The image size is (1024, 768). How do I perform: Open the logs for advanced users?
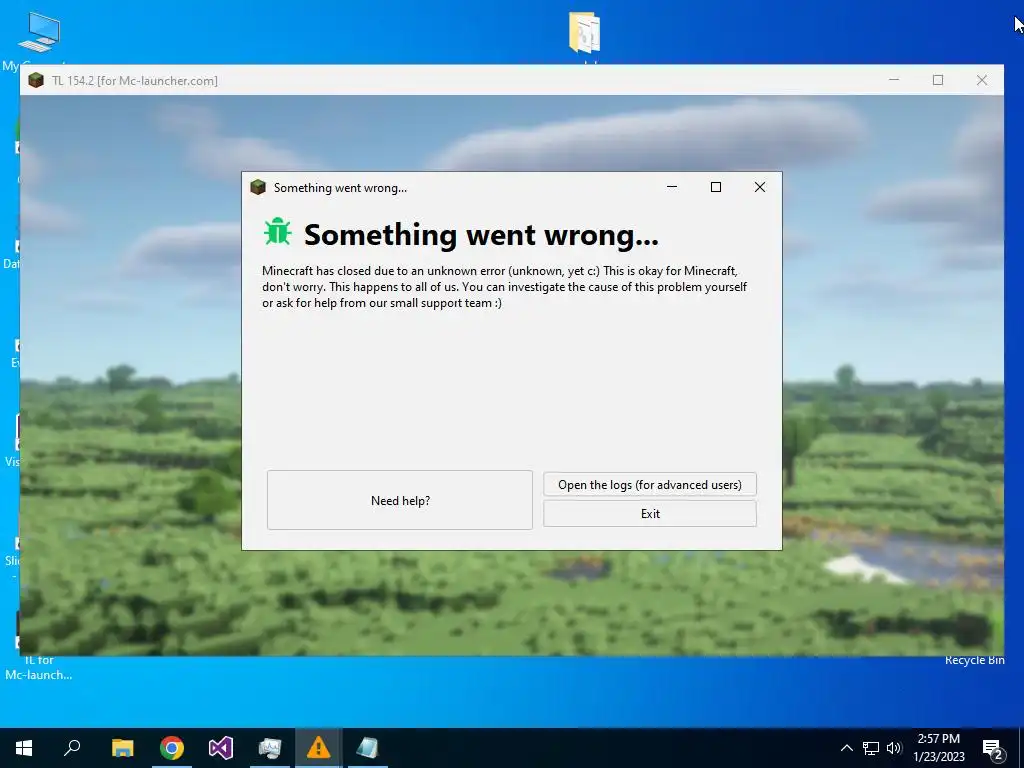pyautogui.click(x=650, y=485)
